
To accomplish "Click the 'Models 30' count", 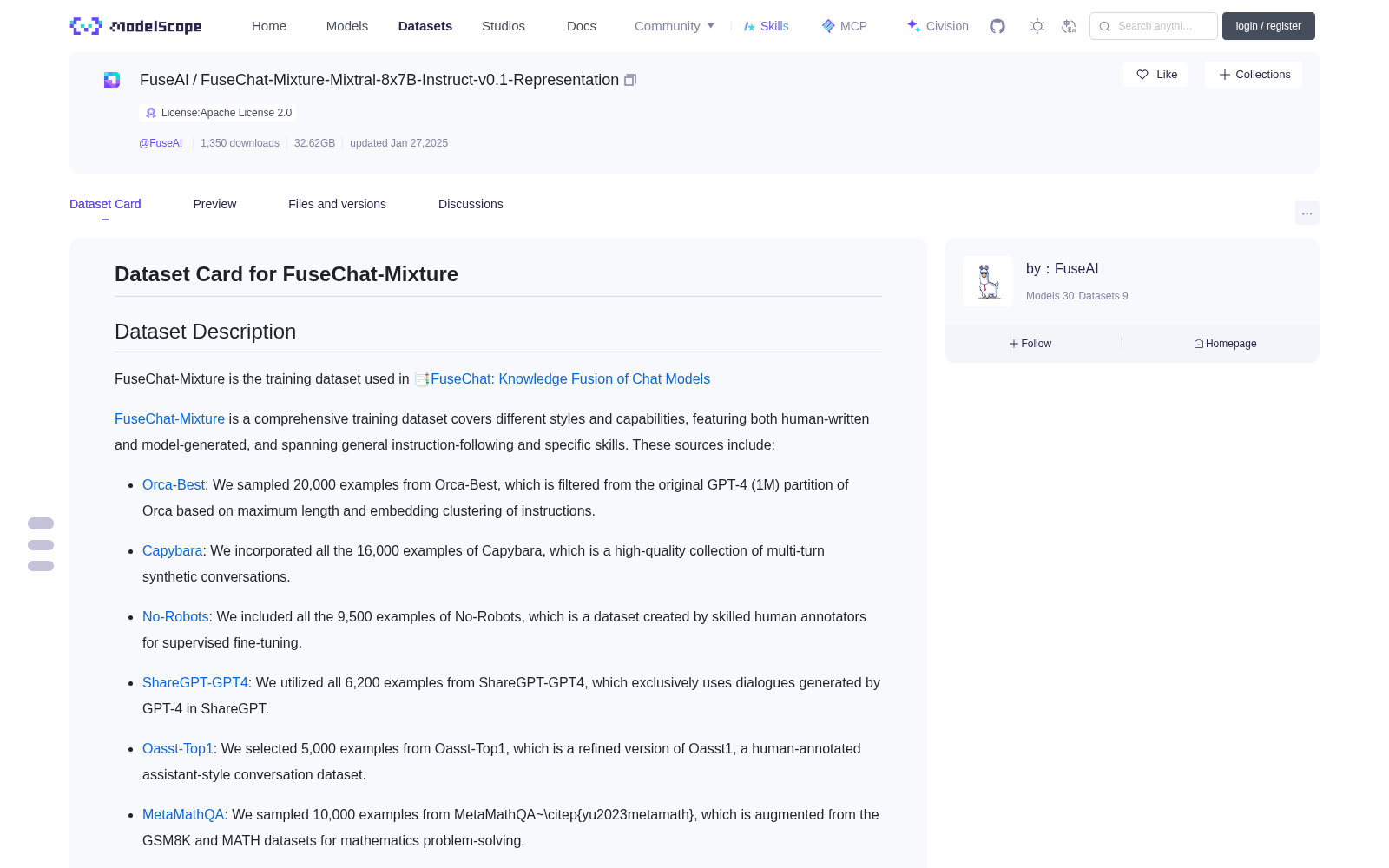I will tap(1050, 296).
